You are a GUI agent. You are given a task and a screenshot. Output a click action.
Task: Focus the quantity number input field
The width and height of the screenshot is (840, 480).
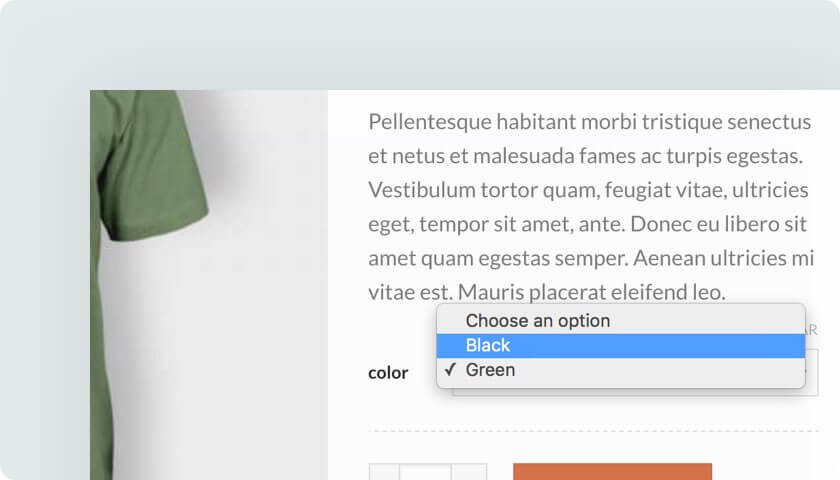[425, 472]
